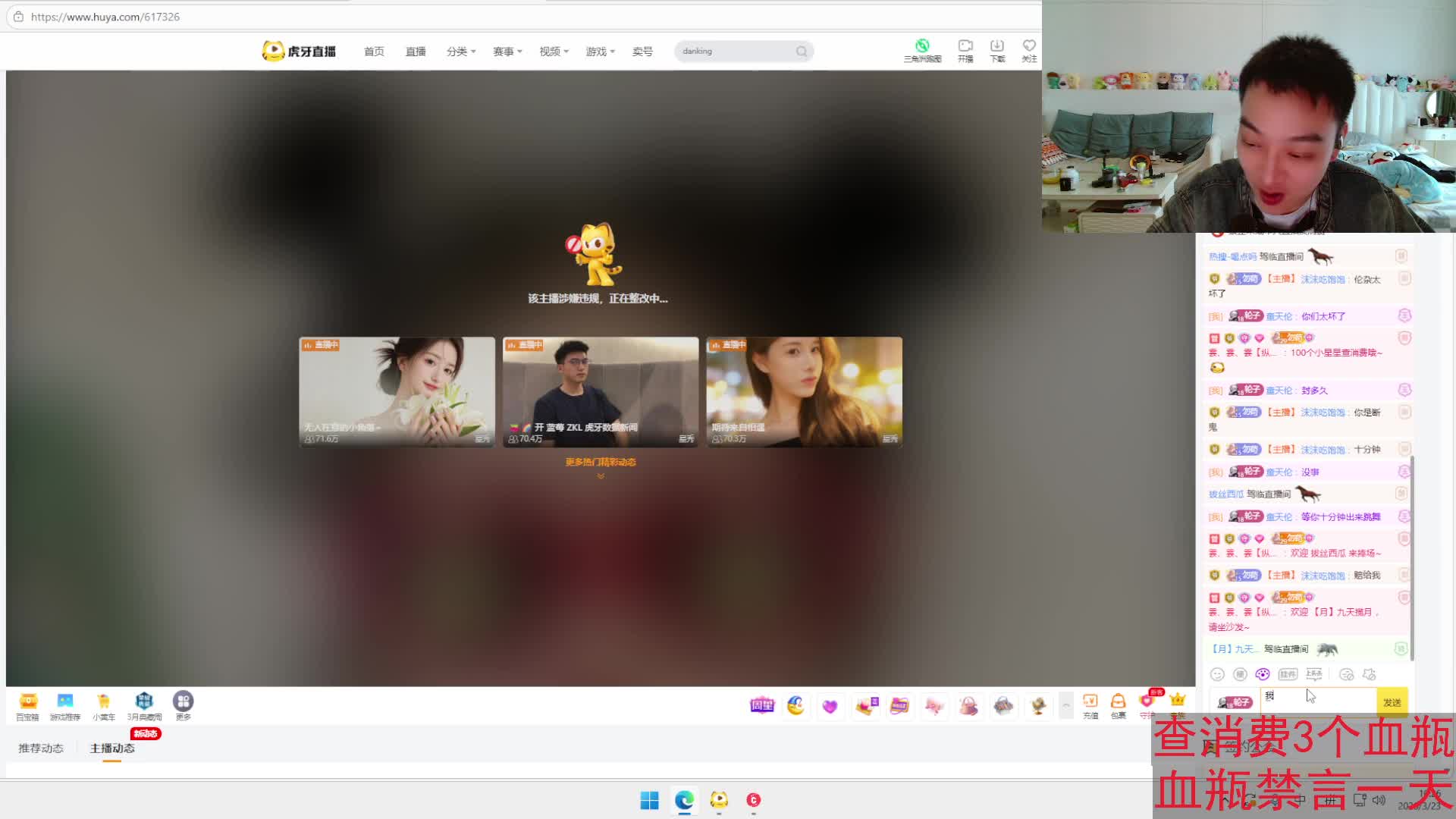Open the 直播 nav menu item

416,52
